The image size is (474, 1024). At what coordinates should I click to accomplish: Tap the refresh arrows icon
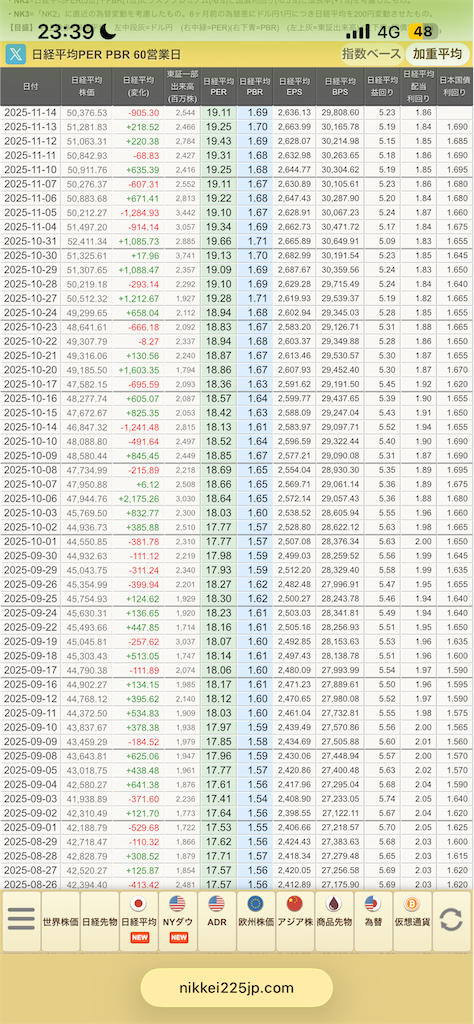451,920
